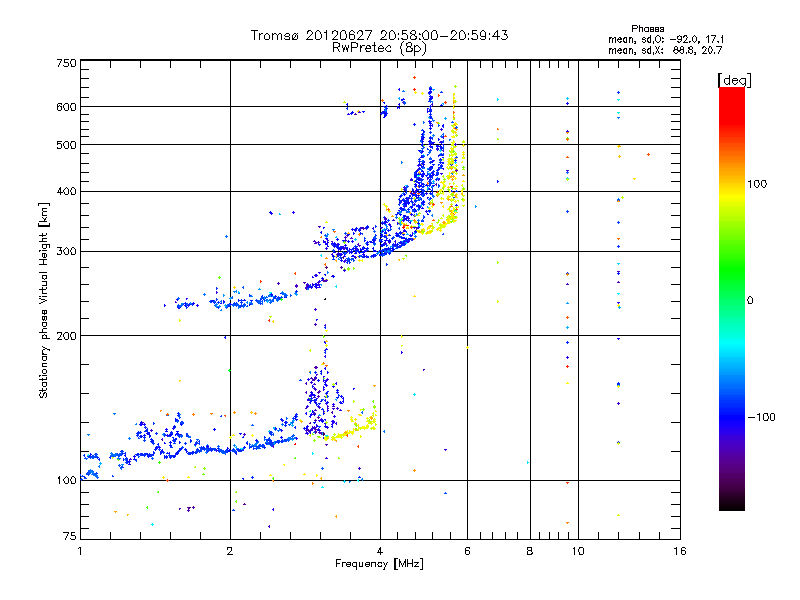The image size is (800, 600).
Task: Click the 'Stationary phase Virtual Height [km]' axis label
Action: 44,301
